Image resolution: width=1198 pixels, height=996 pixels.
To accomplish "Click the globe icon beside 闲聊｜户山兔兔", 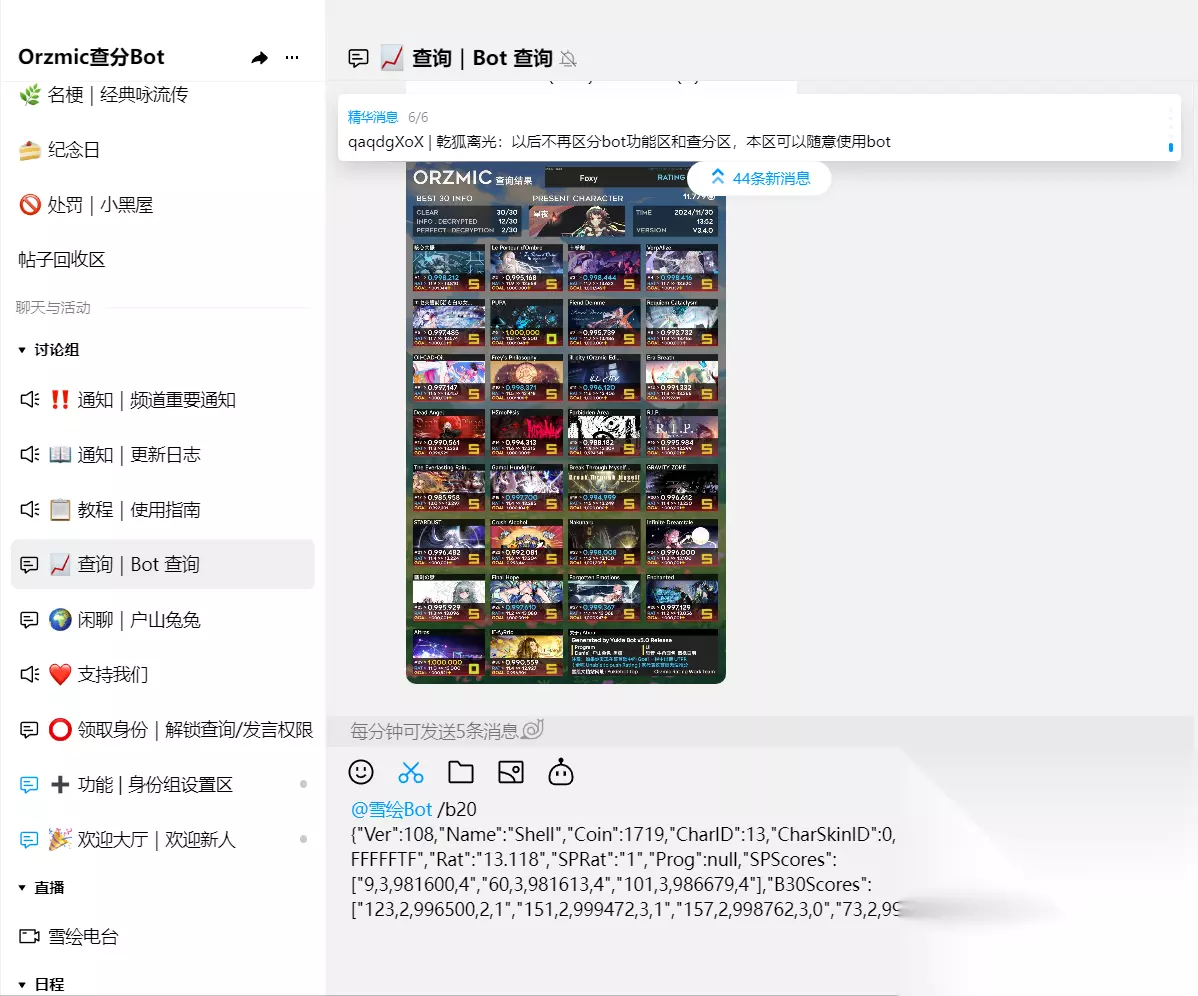I will tap(60, 619).
